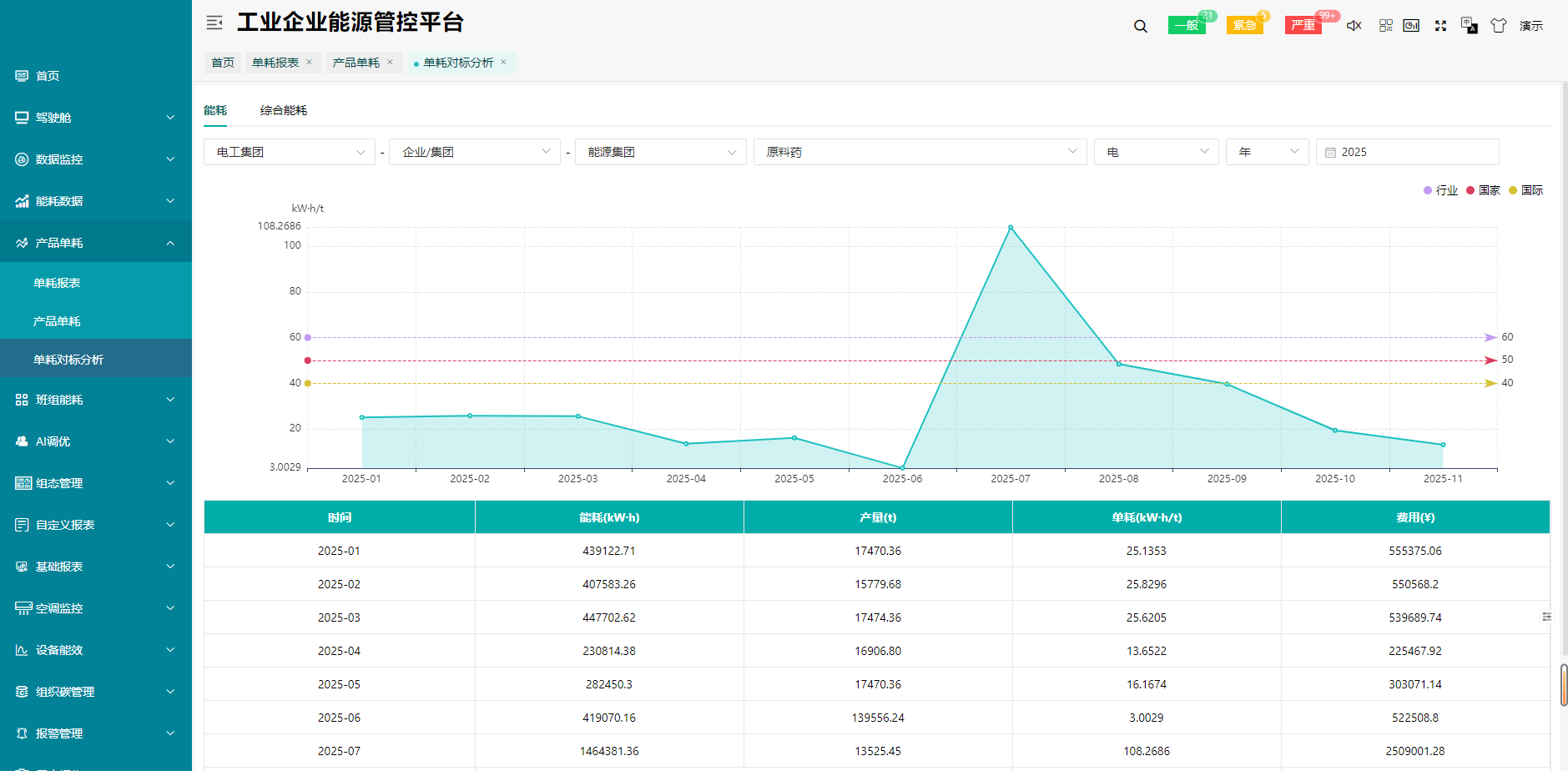The image size is (1568, 771).
Task: Switch language with the translate icon
Action: pos(1469,26)
